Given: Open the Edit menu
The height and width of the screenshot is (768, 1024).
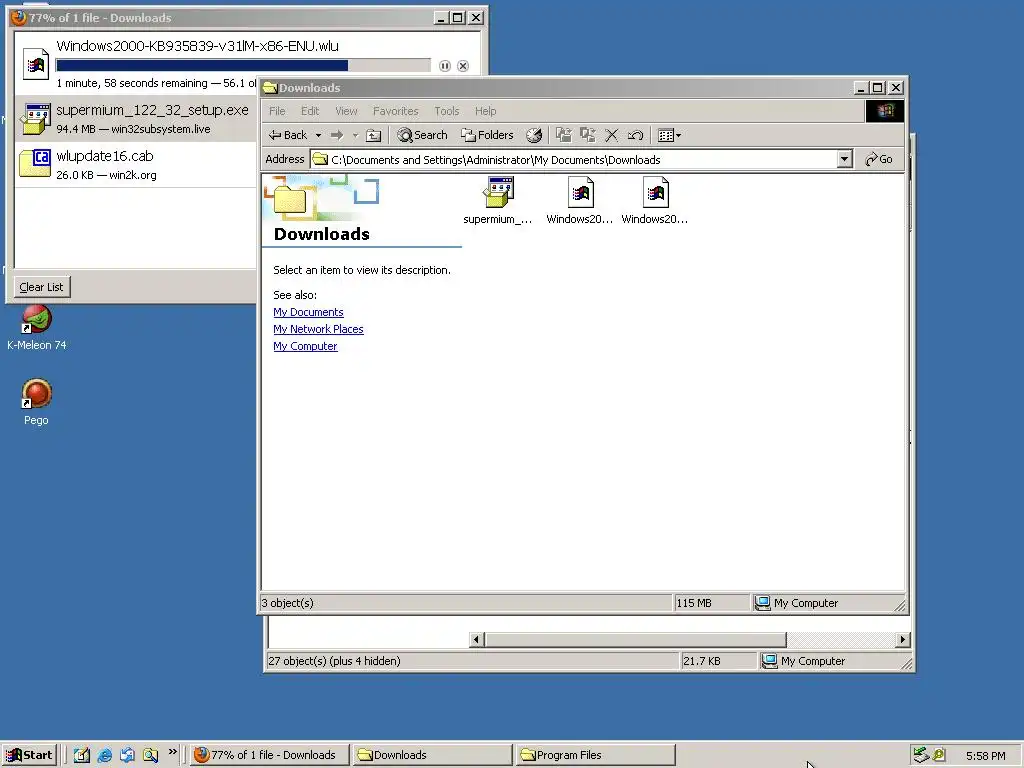Looking at the screenshot, I should pyautogui.click(x=310, y=111).
